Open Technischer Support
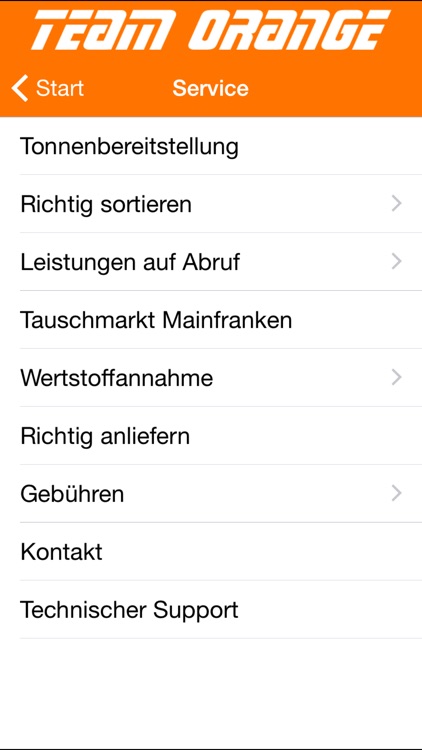The height and width of the screenshot is (750, 422). click(211, 609)
